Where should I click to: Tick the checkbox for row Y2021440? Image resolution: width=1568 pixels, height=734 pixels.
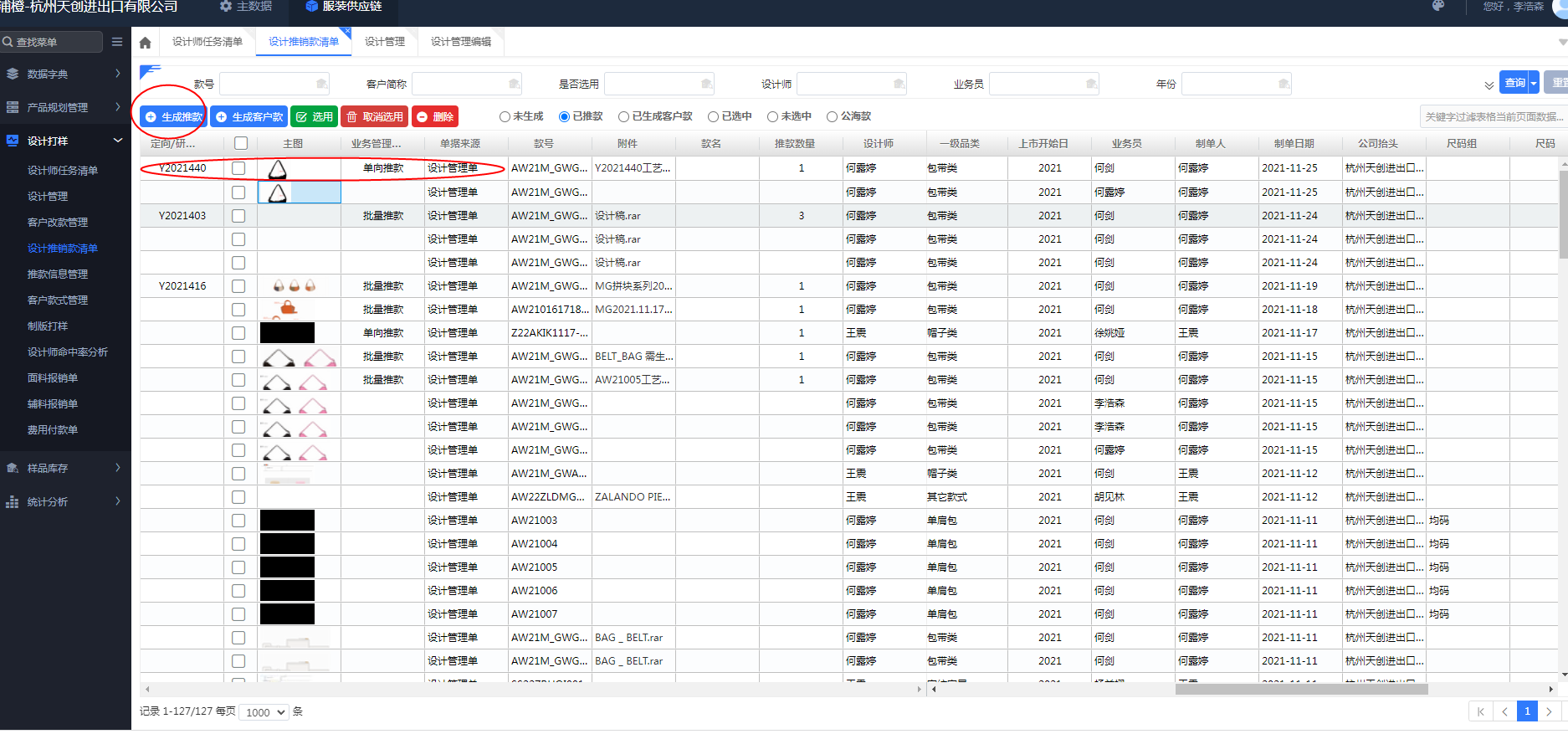pos(238,168)
